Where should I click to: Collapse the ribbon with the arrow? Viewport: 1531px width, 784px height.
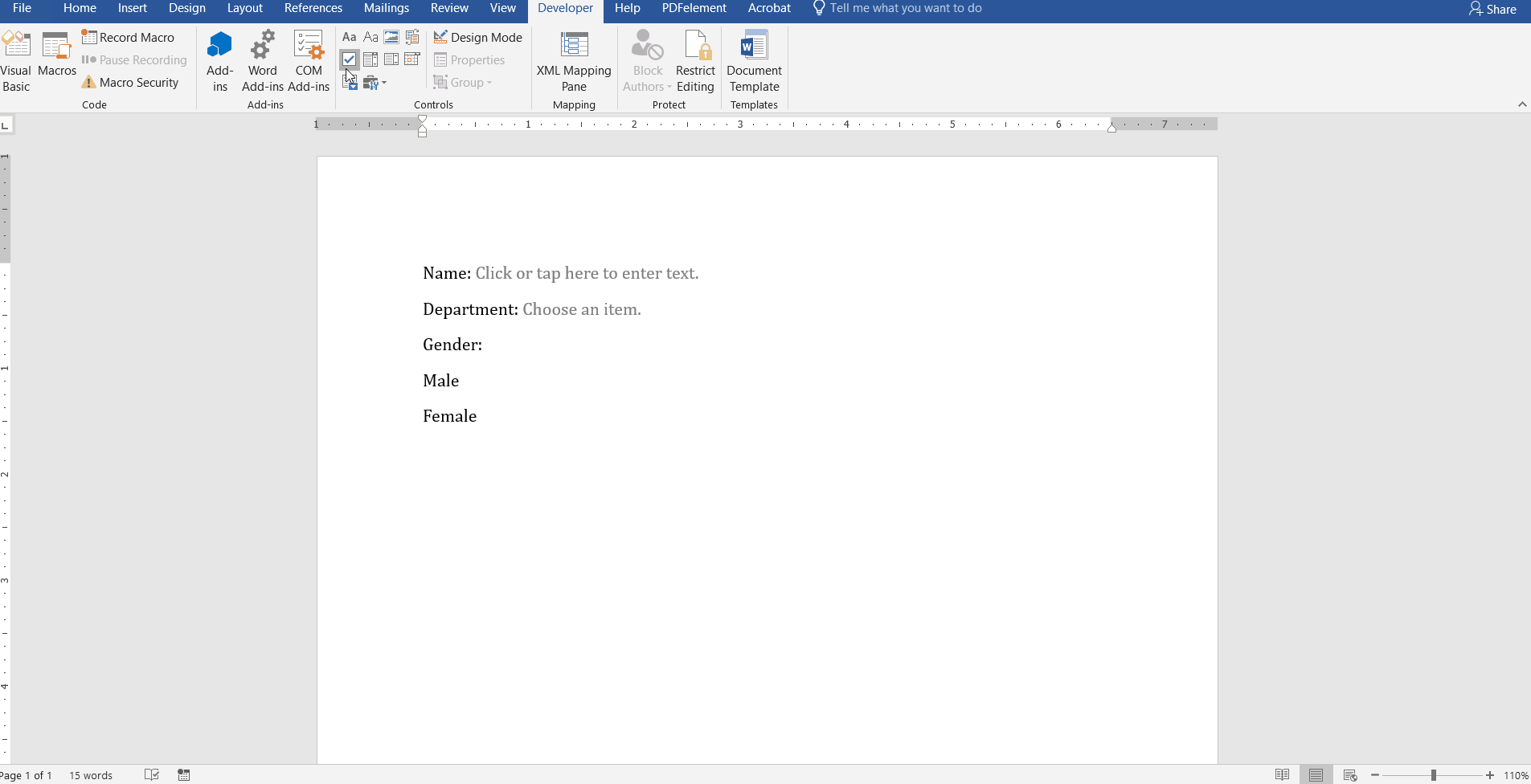pos(1521,104)
